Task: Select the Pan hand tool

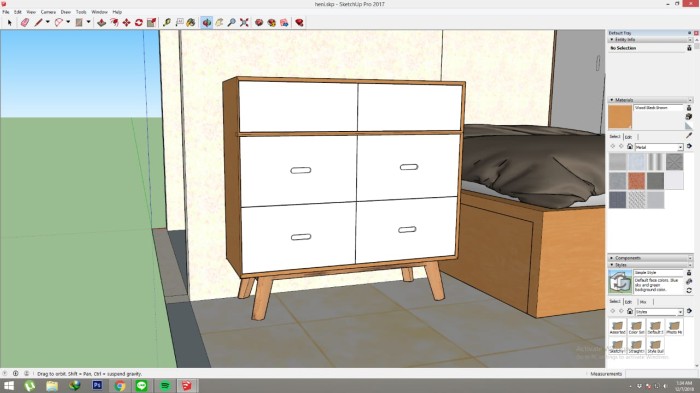Action: (219, 22)
